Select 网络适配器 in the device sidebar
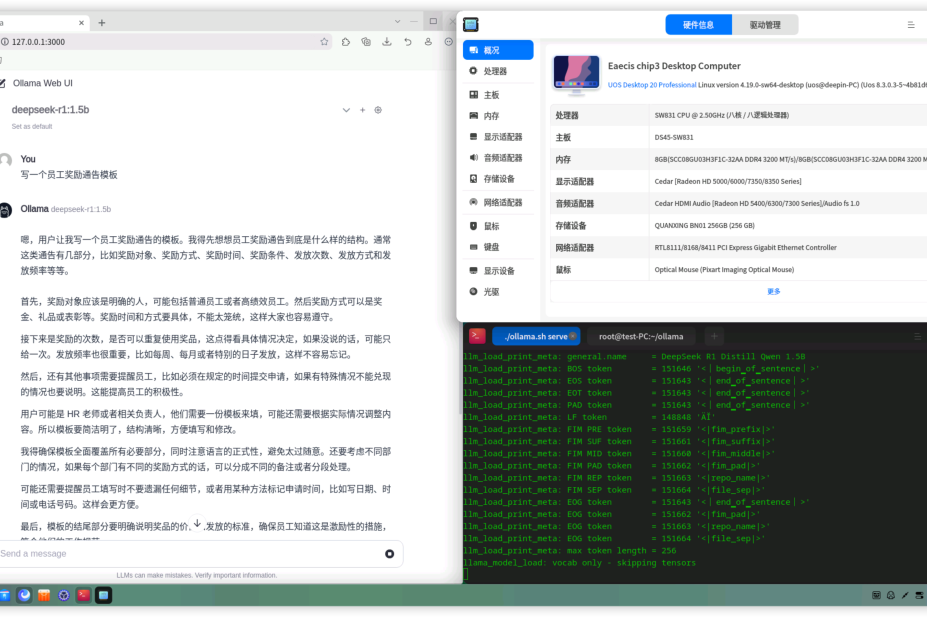Screen dimensions: 927x617 click(498, 203)
